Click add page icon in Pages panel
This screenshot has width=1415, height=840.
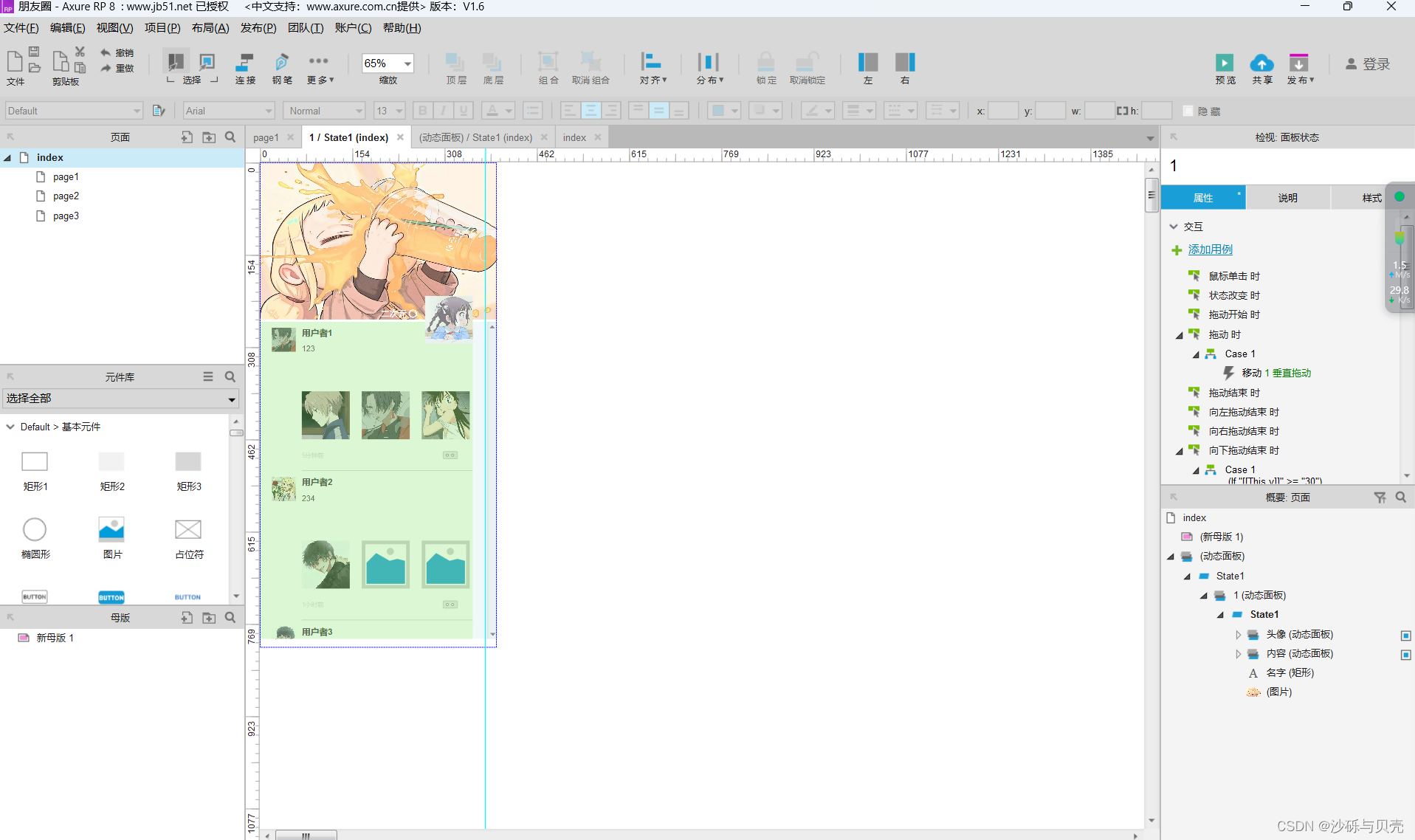tap(187, 137)
